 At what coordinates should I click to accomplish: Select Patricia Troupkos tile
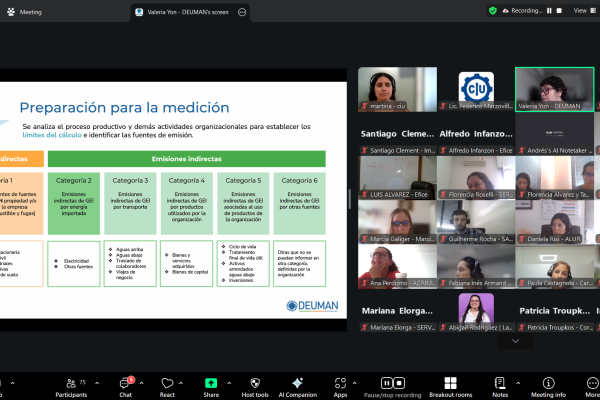click(554, 311)
